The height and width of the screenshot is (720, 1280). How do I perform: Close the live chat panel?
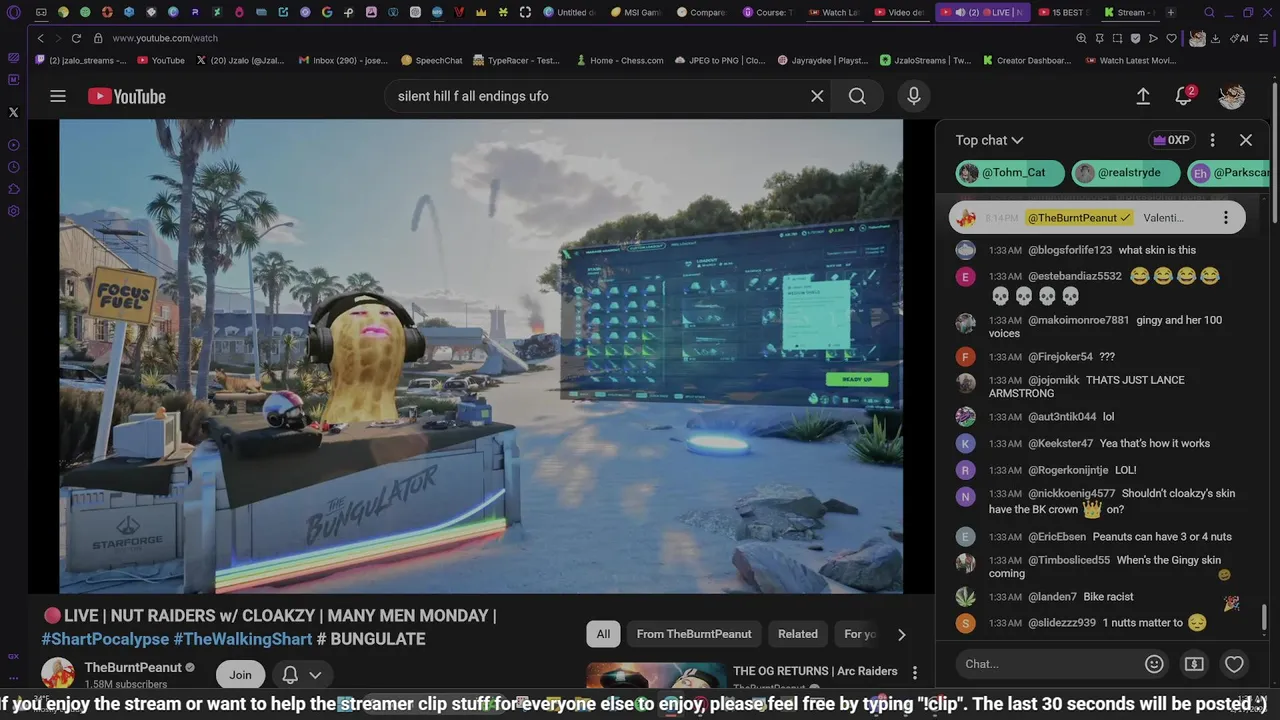pyautogui.click(x=1246, y=140)
